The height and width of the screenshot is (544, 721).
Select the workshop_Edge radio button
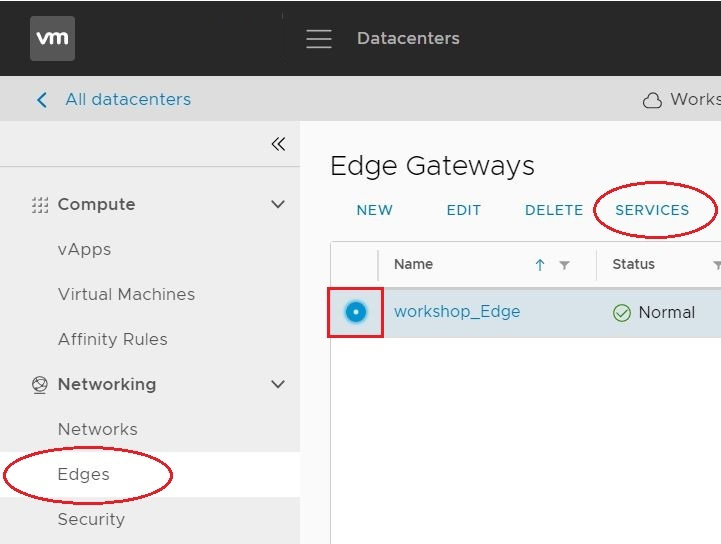355,312
